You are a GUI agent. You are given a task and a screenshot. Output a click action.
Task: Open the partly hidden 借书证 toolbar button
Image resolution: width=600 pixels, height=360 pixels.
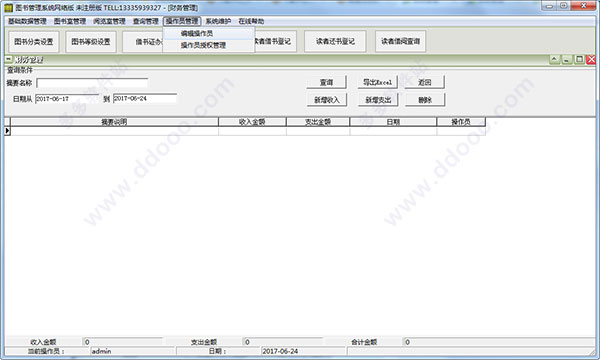point(143,41)
